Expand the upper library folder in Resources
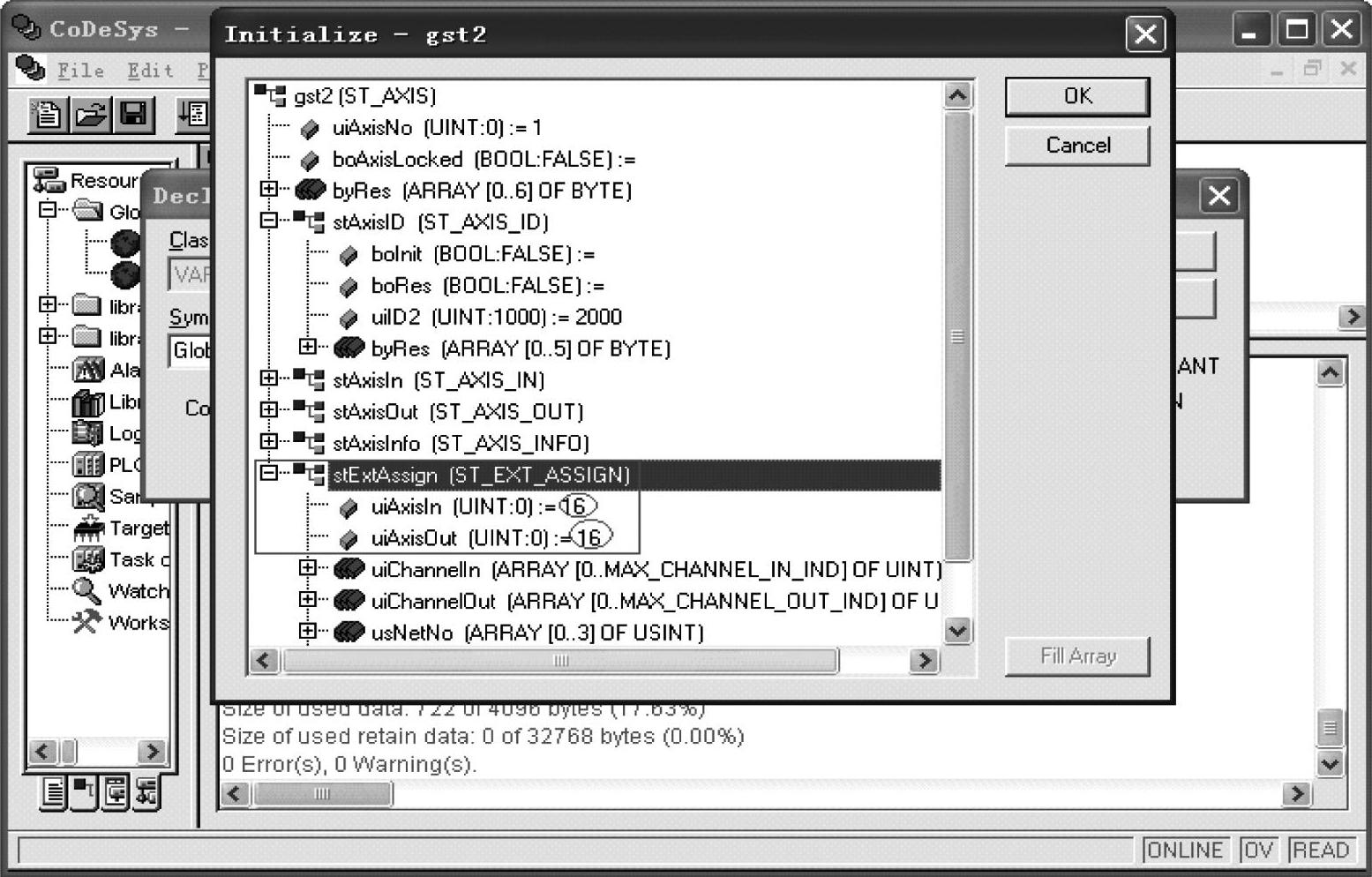The image size is (1372, 877). (49, 304)
